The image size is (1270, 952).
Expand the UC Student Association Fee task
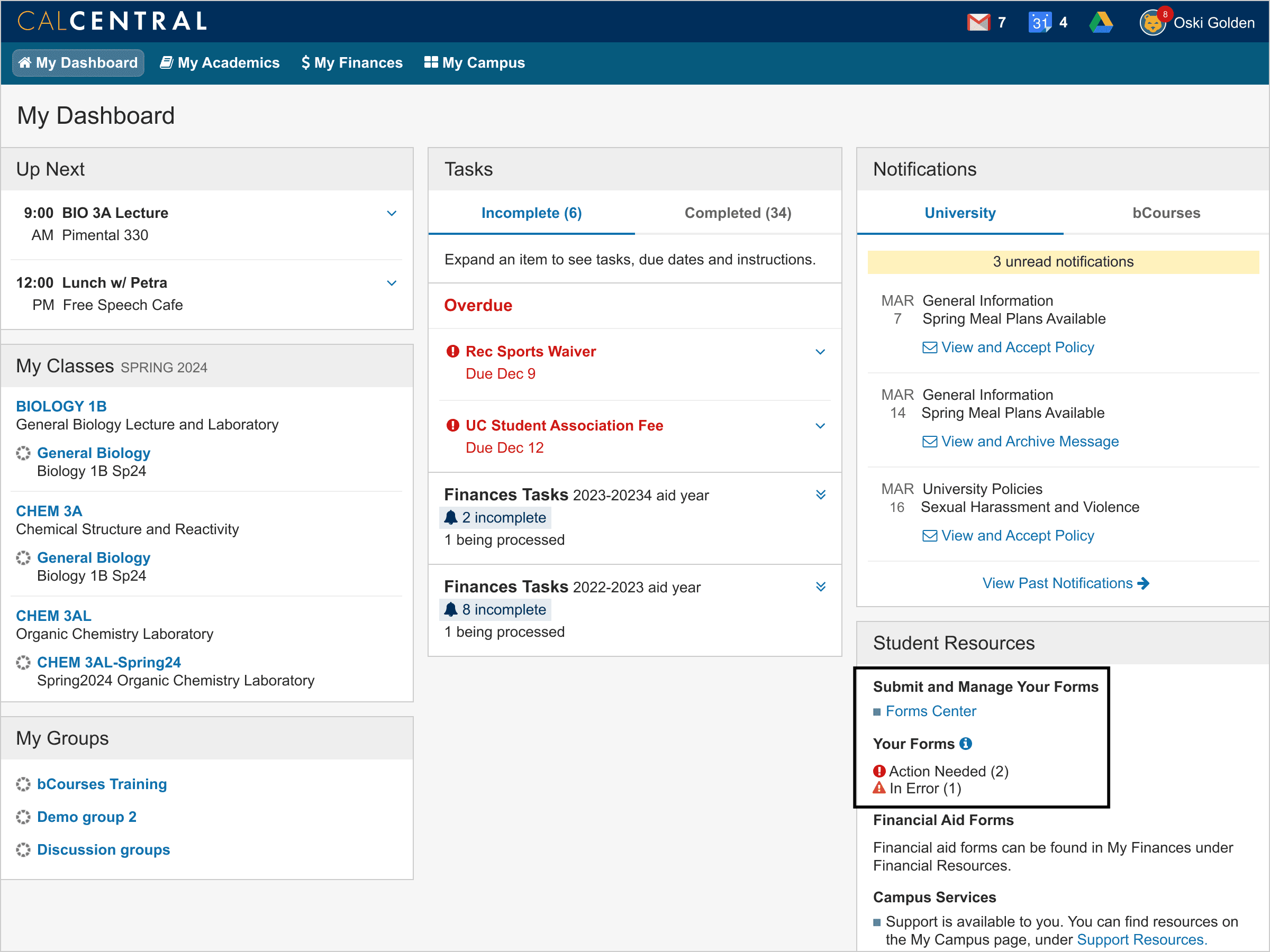coord(820,426)
